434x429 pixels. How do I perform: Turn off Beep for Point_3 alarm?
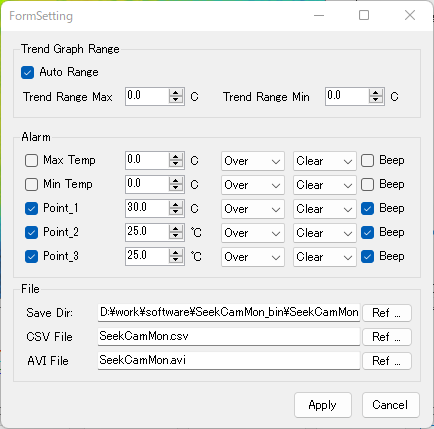367,256
